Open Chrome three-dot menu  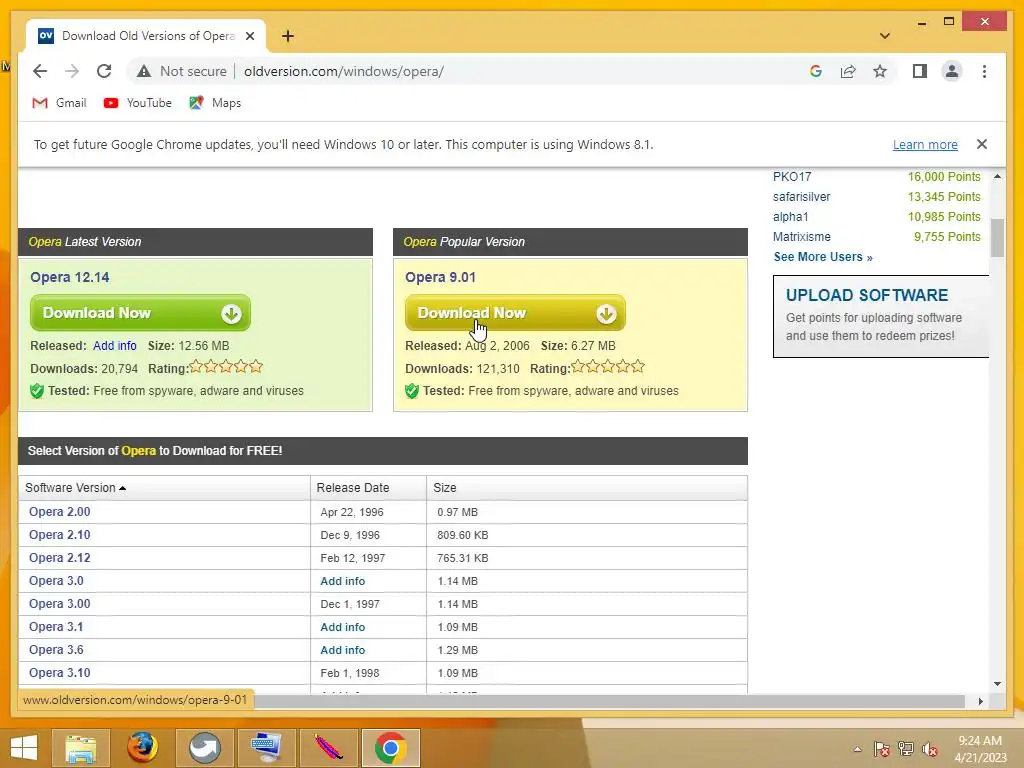coord(984,71)
